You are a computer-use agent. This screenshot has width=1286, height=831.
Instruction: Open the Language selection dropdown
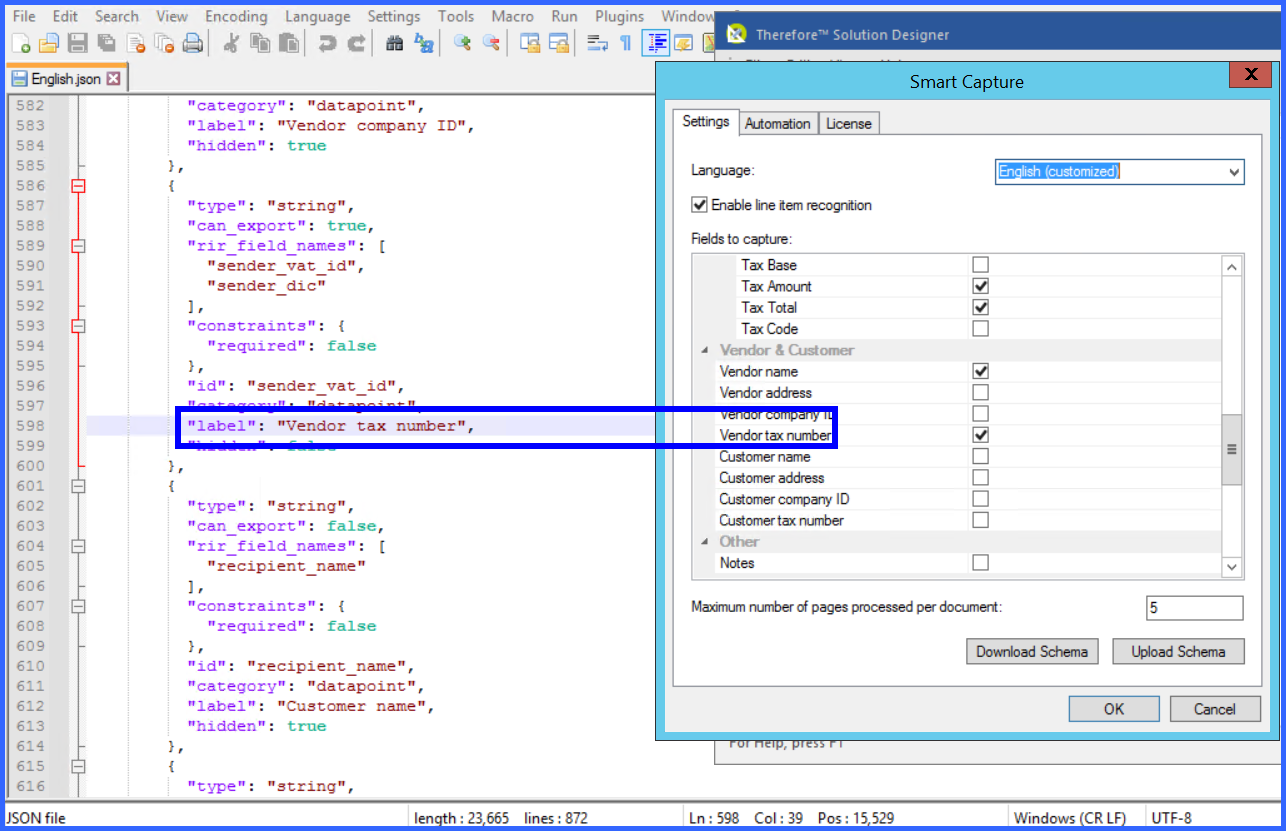tap(1232, 172)
